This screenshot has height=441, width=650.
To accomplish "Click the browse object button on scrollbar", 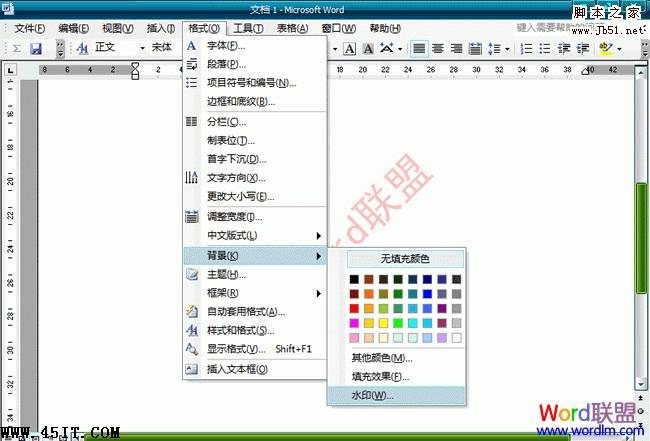I will [641, 411].
